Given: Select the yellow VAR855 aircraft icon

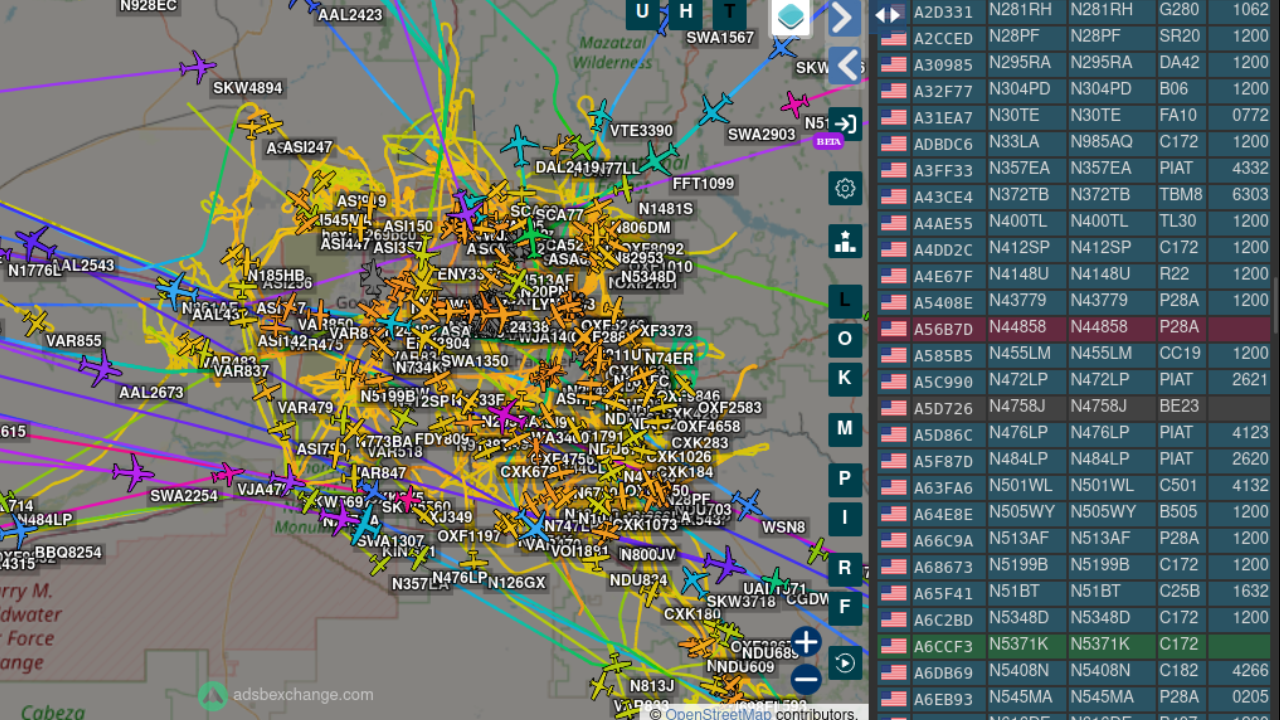Looking at the screenshot, I should [x=36, y=322].
